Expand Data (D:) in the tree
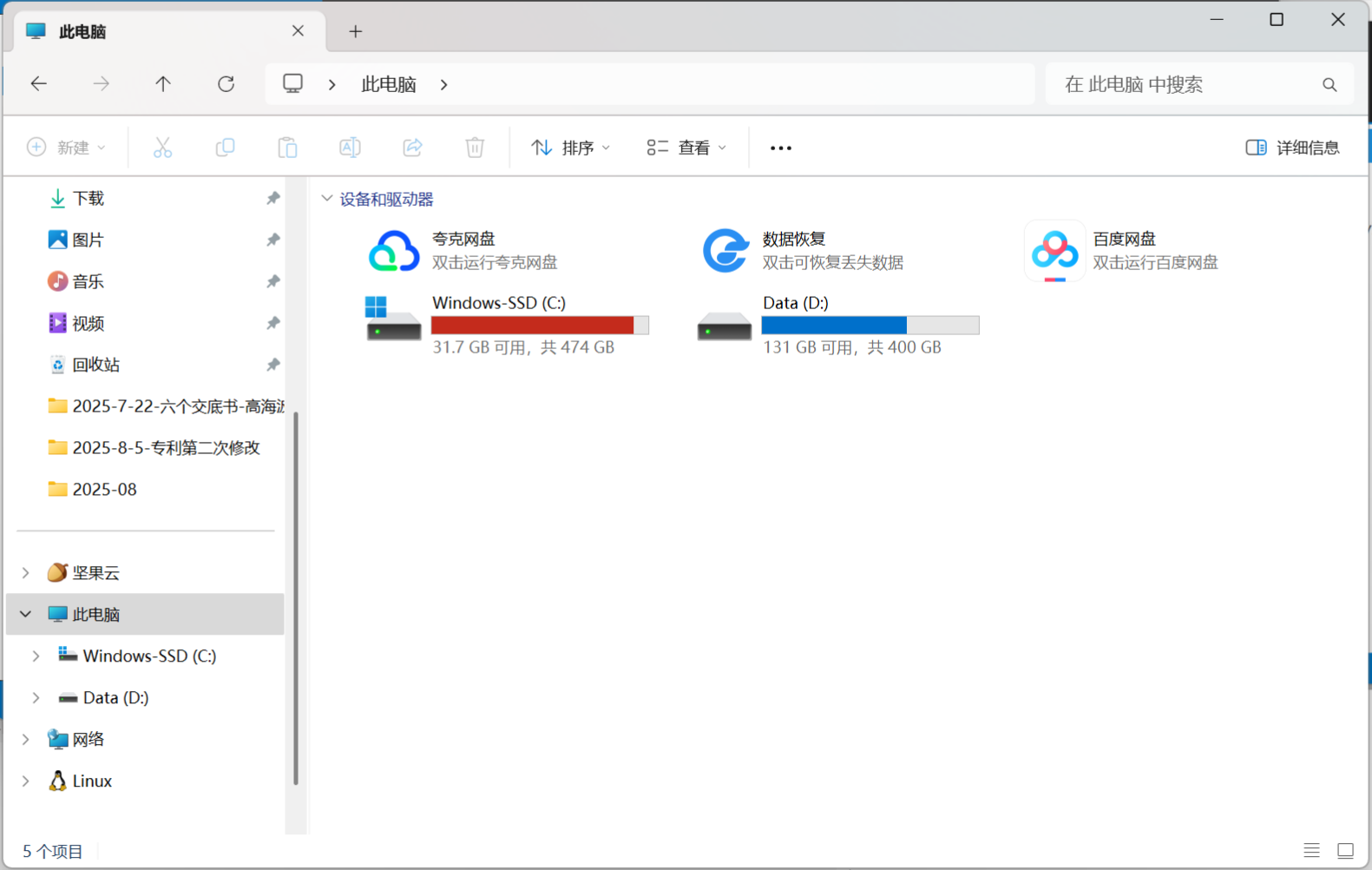Viewport: 1372px width, 870px height. (x=36, y=698)
